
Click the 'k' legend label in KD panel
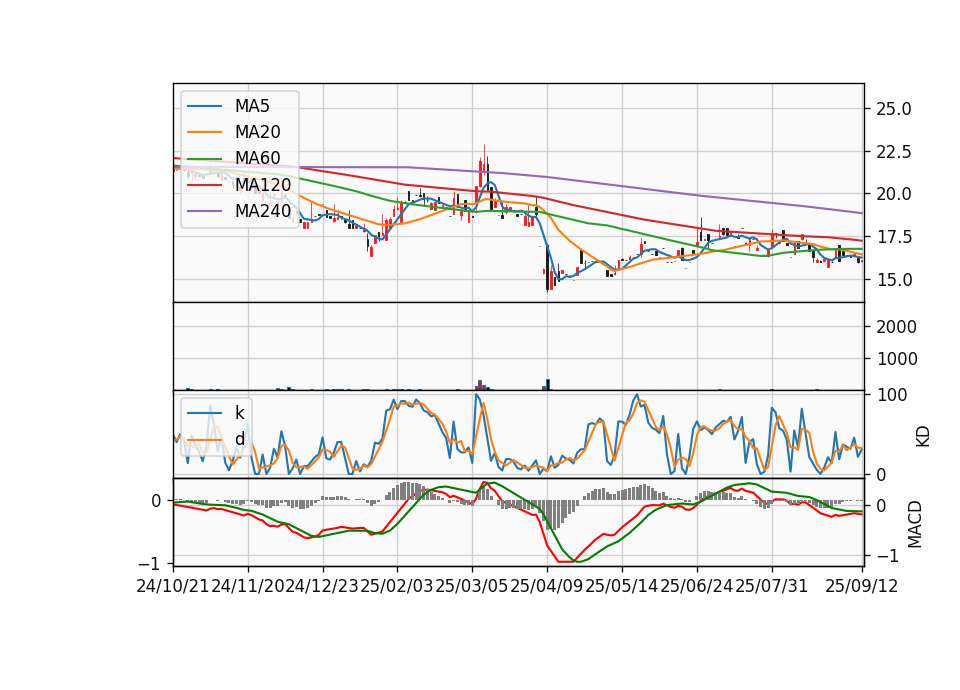[x=239, y=413]
